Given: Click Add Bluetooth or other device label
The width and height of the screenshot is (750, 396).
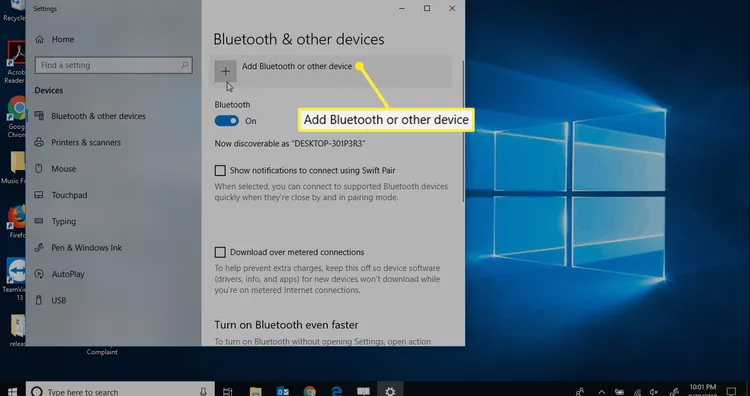Looking at the screenshot, I should tap(297, 66).
